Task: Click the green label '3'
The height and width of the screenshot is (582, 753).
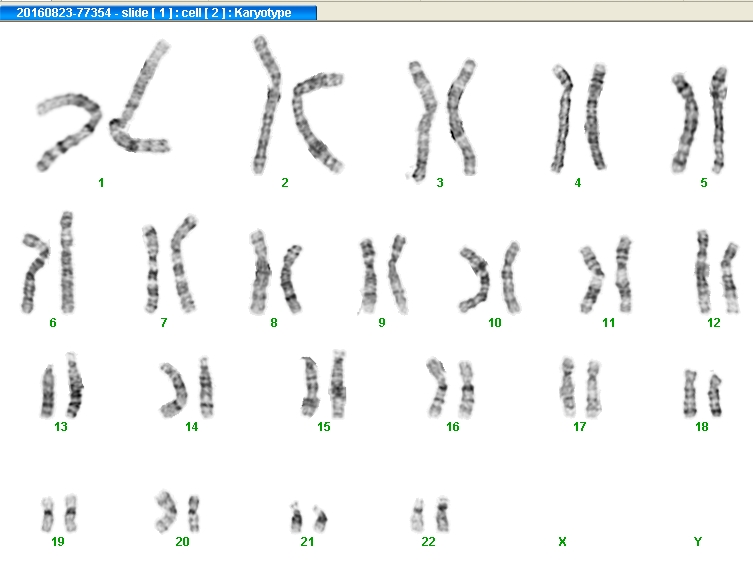Action: [440, 182]
